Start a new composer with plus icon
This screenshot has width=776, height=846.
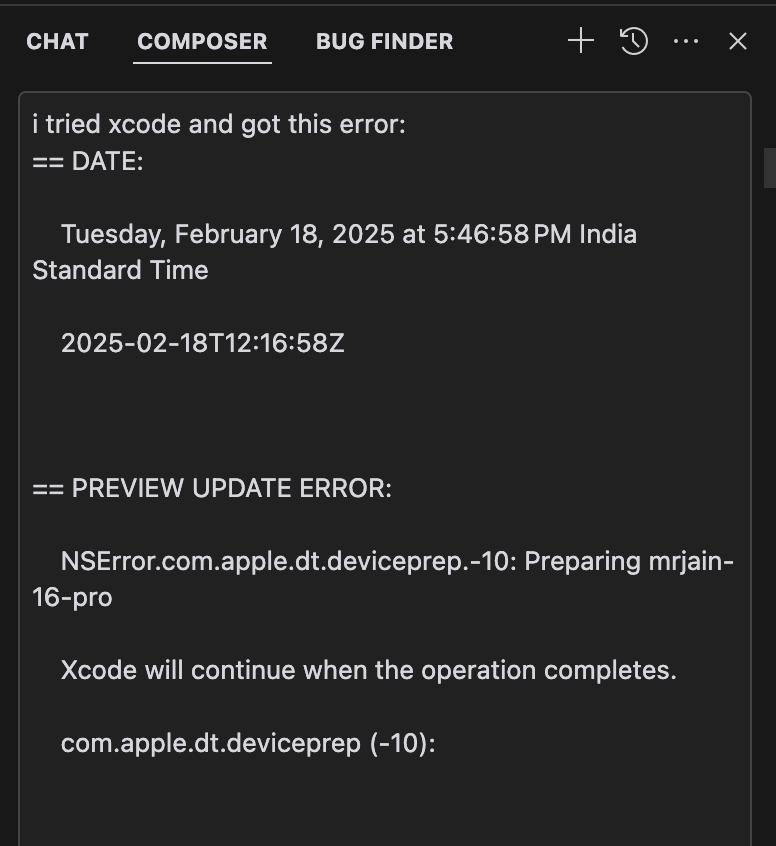click(x=580, y=41)
